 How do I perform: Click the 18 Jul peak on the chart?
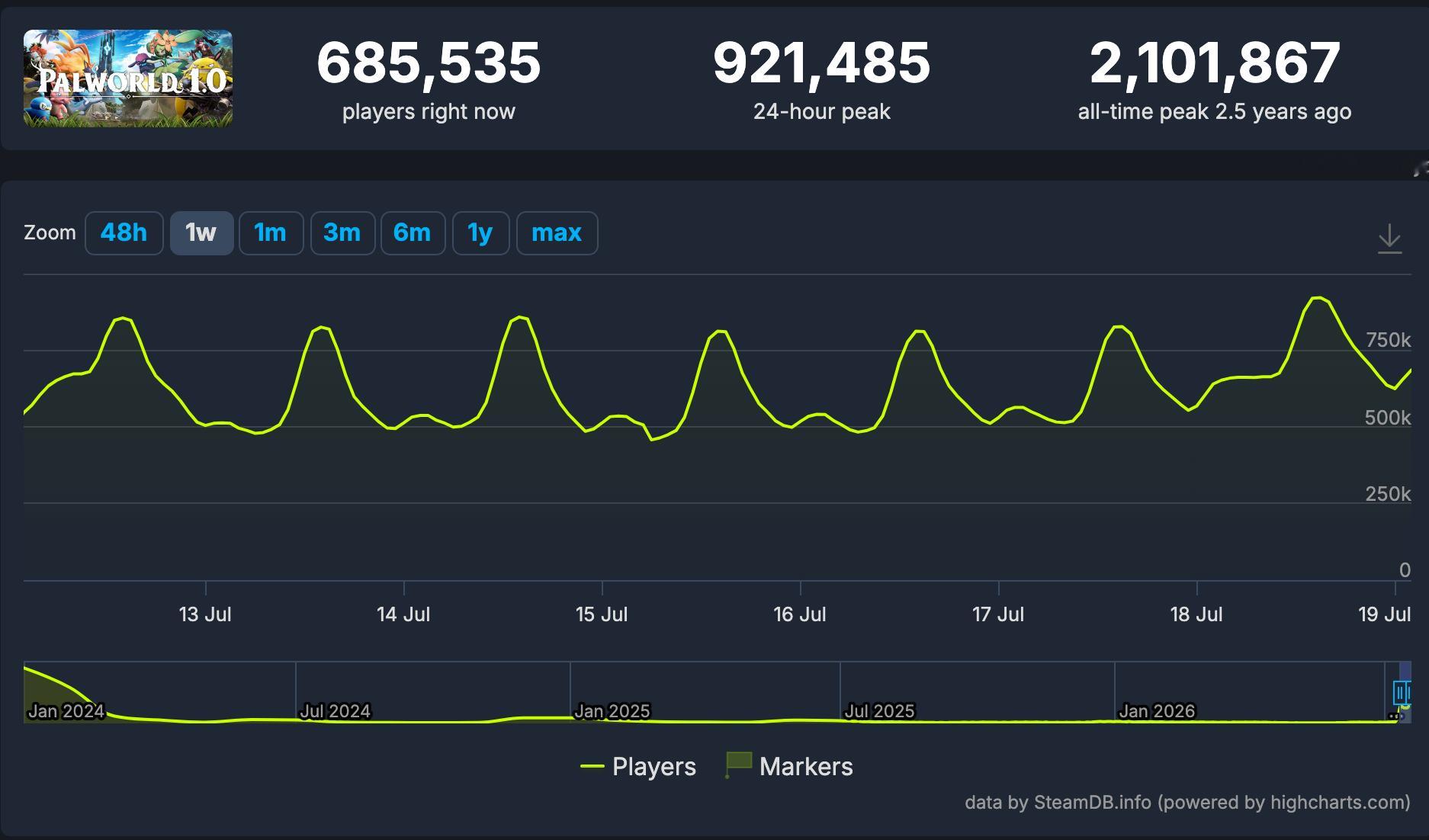pyautogui.click(x=1317, y=298)
